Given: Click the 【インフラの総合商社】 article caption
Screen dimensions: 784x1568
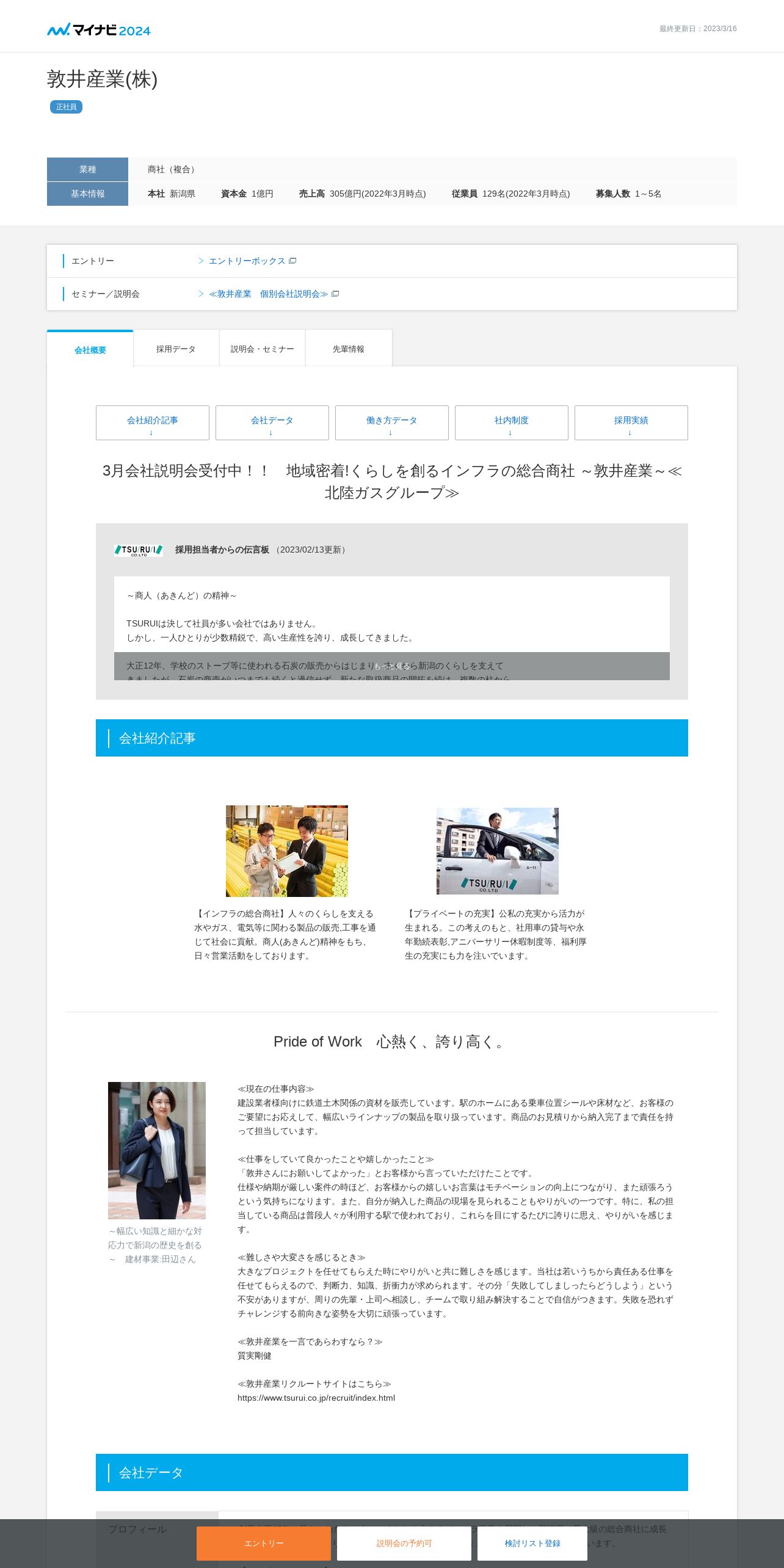Looking at the screenshot, I should pyautogui.click(x=285, y=935).
